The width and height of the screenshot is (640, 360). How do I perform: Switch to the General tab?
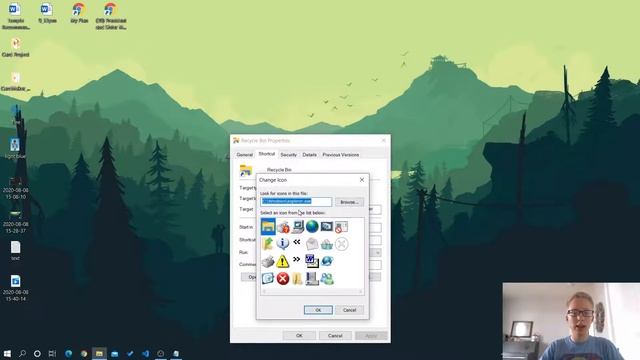245,155
